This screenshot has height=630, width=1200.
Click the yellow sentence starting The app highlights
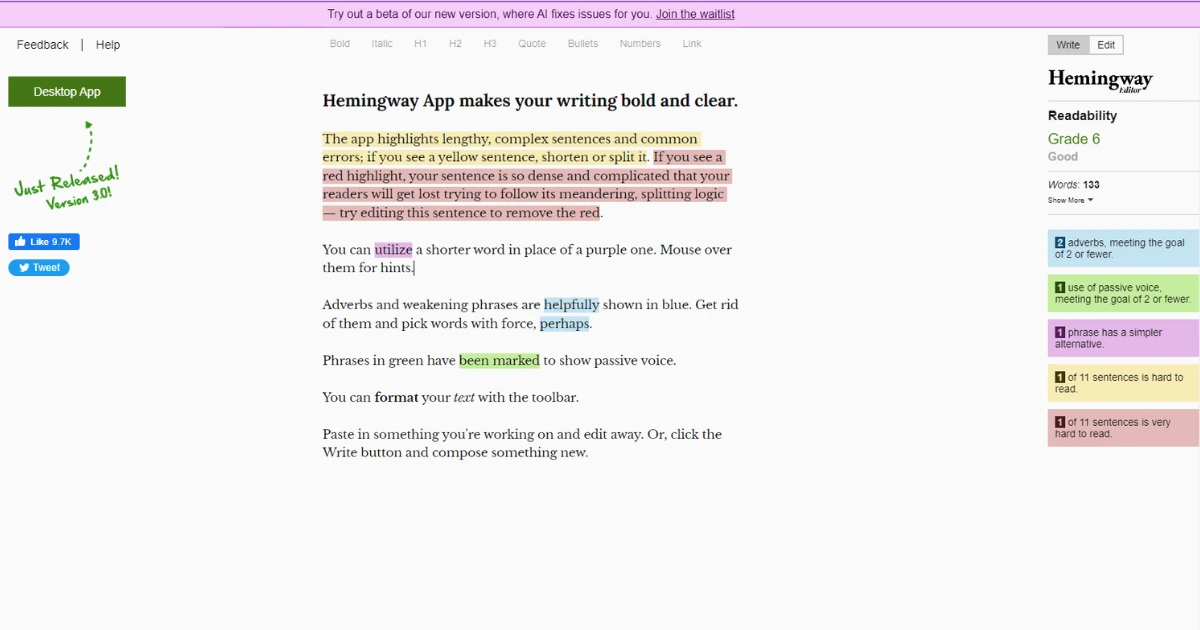pos(510,148)
